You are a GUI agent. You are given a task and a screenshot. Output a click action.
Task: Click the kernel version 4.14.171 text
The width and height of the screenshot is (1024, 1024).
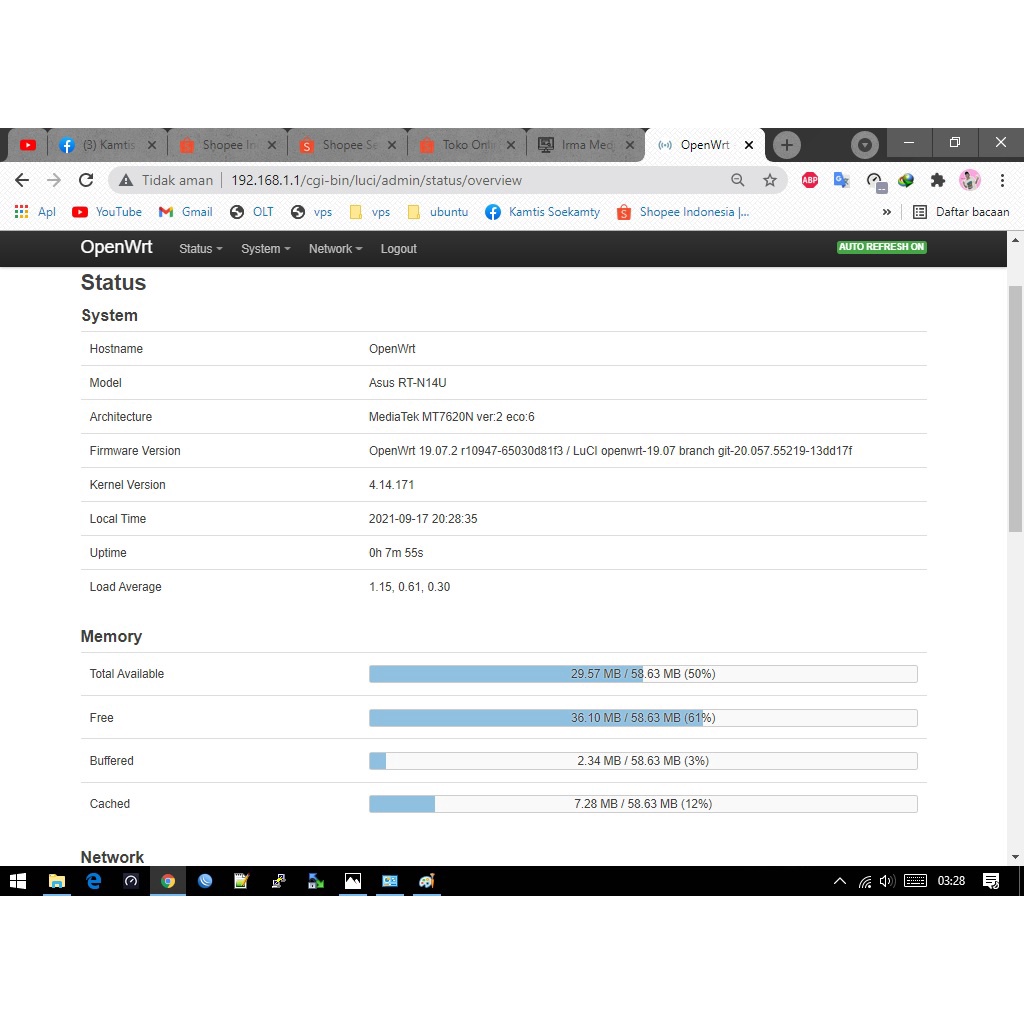point(391,485)
